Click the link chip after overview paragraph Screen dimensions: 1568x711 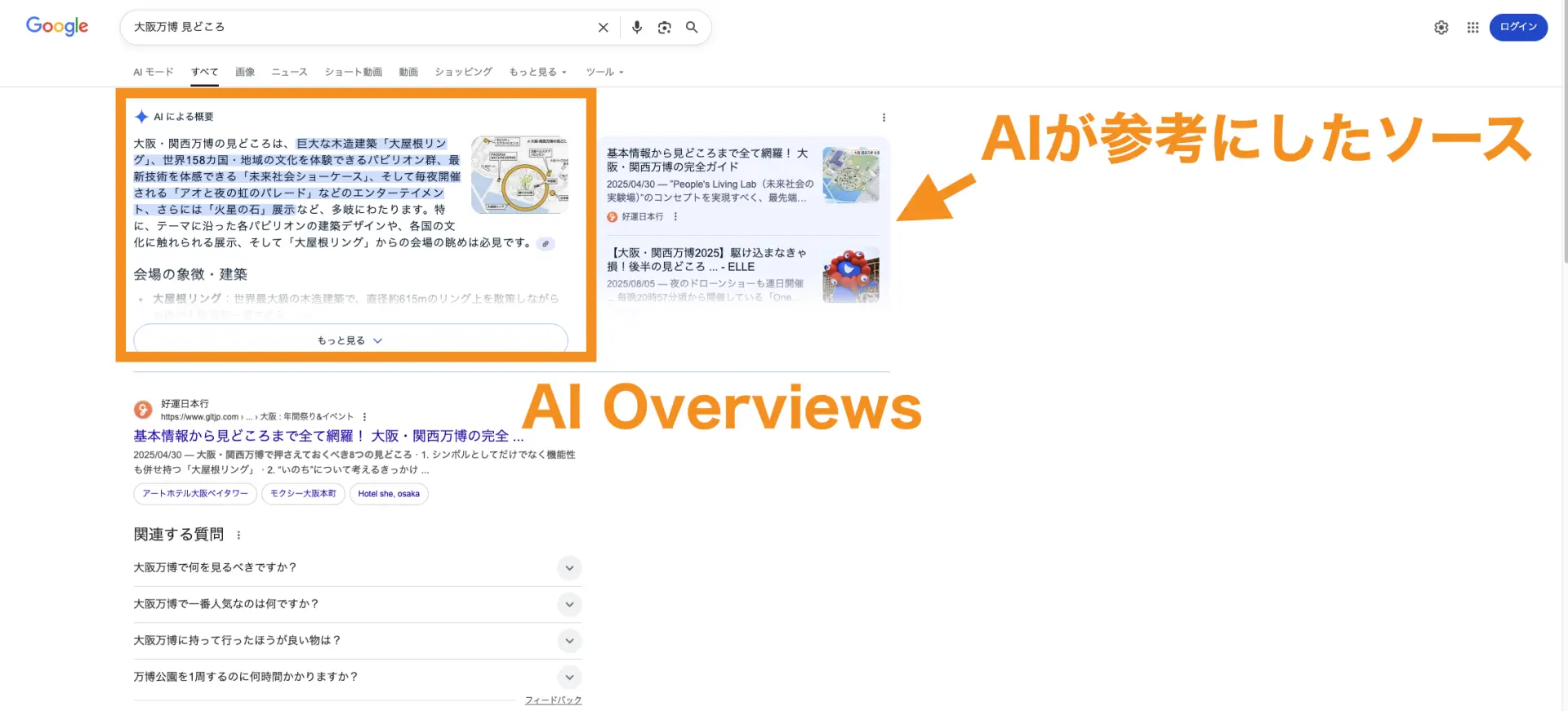coord(546,243)
